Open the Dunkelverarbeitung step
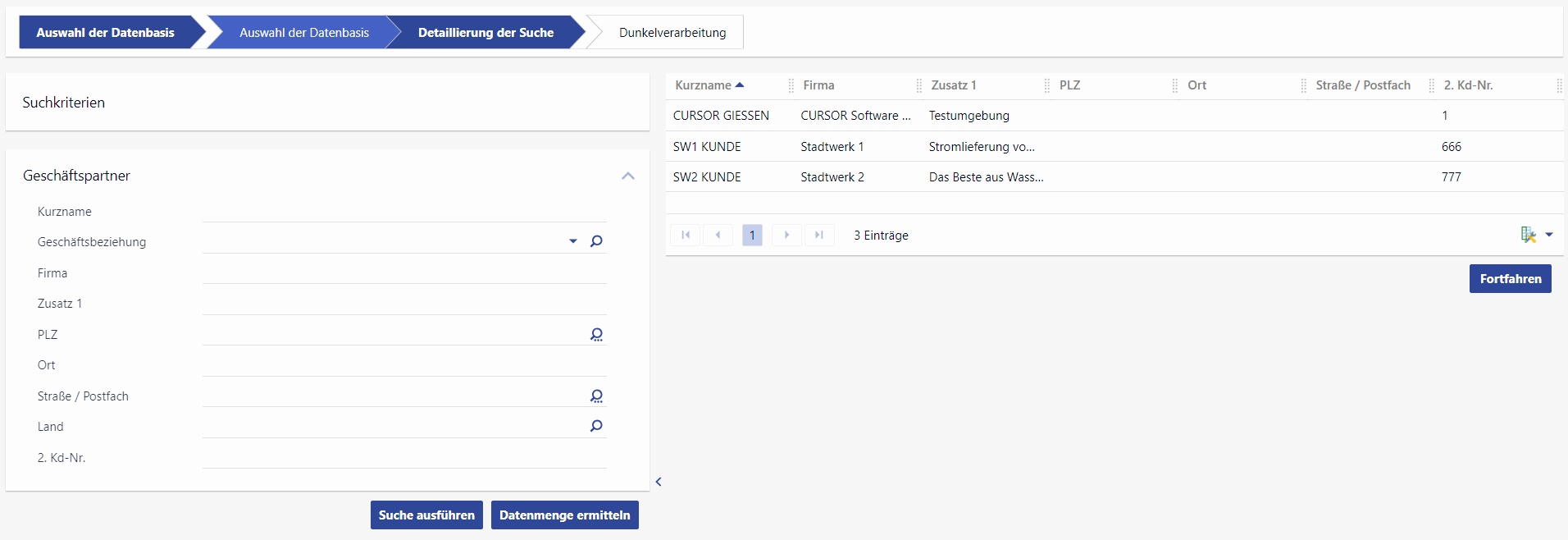 (x=672, y=33)
